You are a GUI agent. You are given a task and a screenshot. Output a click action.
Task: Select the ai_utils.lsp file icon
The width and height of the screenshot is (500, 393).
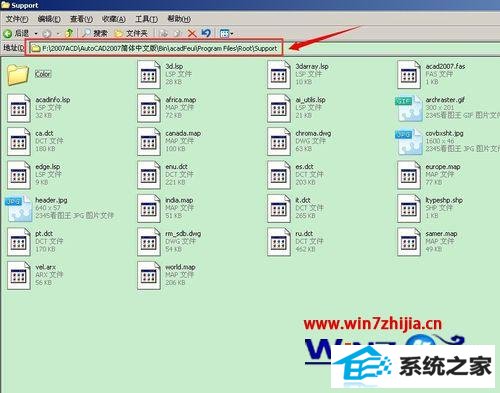[x=279, y=108]
